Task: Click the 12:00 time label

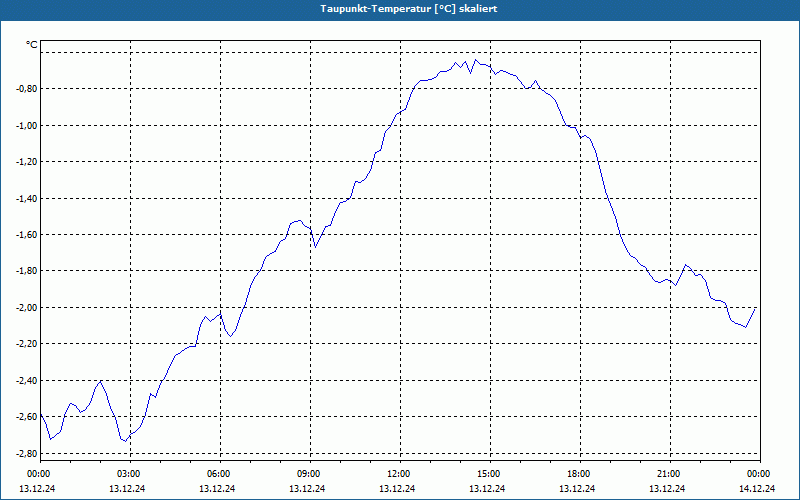Action: point(399,474)
